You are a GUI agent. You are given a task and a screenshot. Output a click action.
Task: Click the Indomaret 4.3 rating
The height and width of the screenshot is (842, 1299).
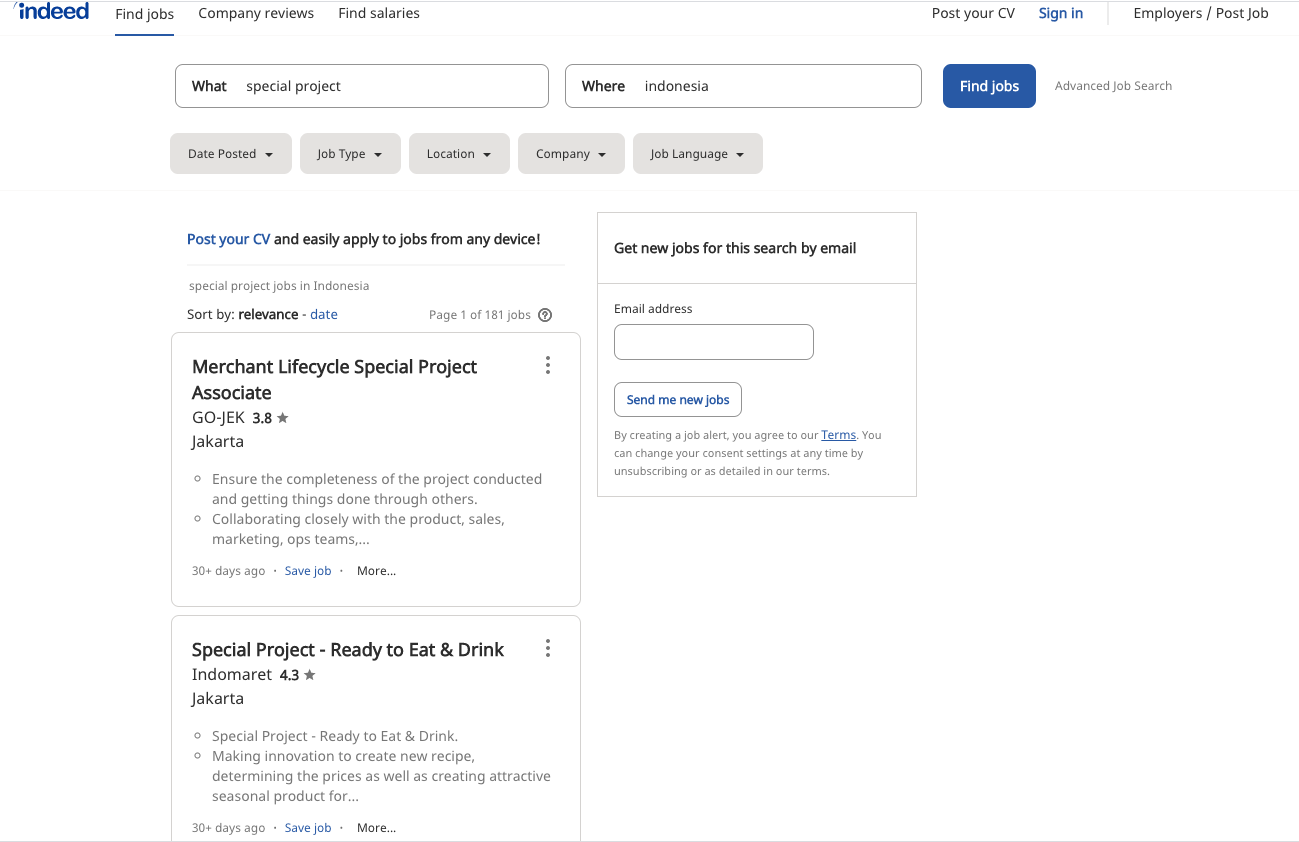[x=289, y=675]
